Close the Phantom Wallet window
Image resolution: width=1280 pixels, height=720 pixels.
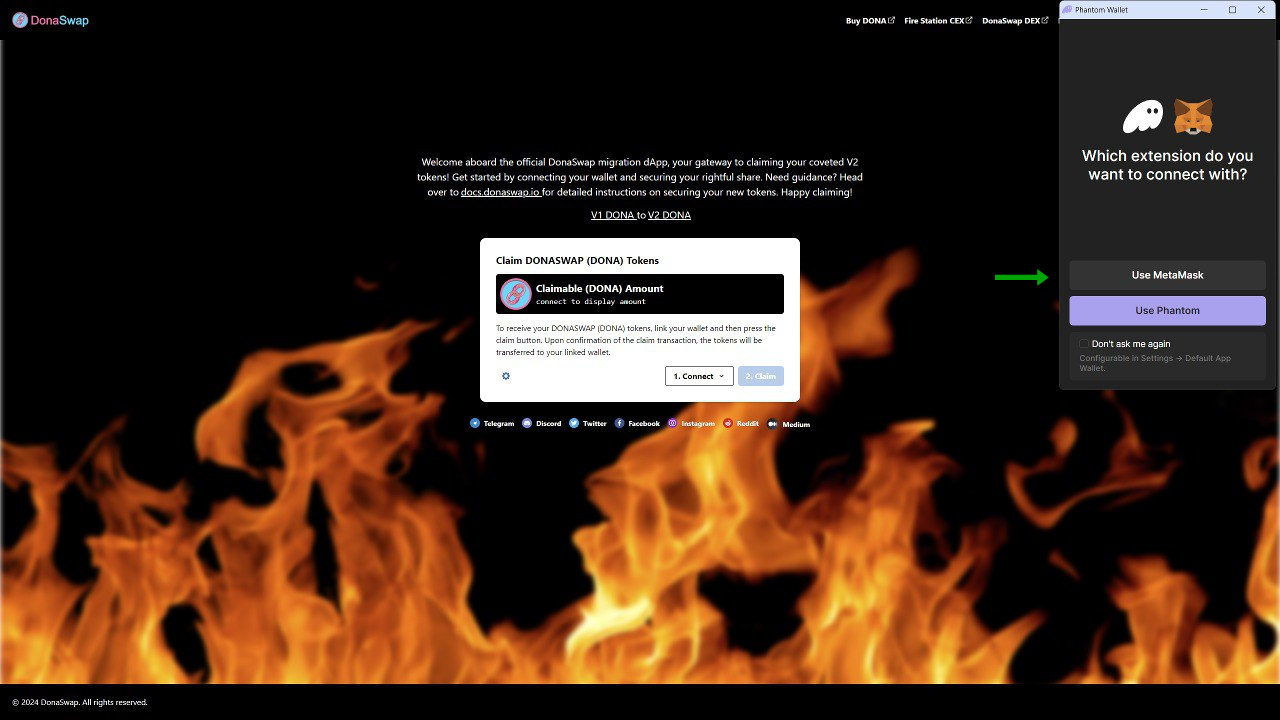pos(1261,10)
